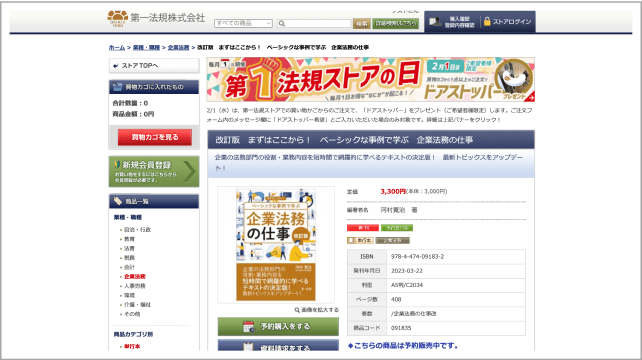Click the green reservation status badge
The width and height of the screenshot is (642, 360).
click(x=397, y=228)
